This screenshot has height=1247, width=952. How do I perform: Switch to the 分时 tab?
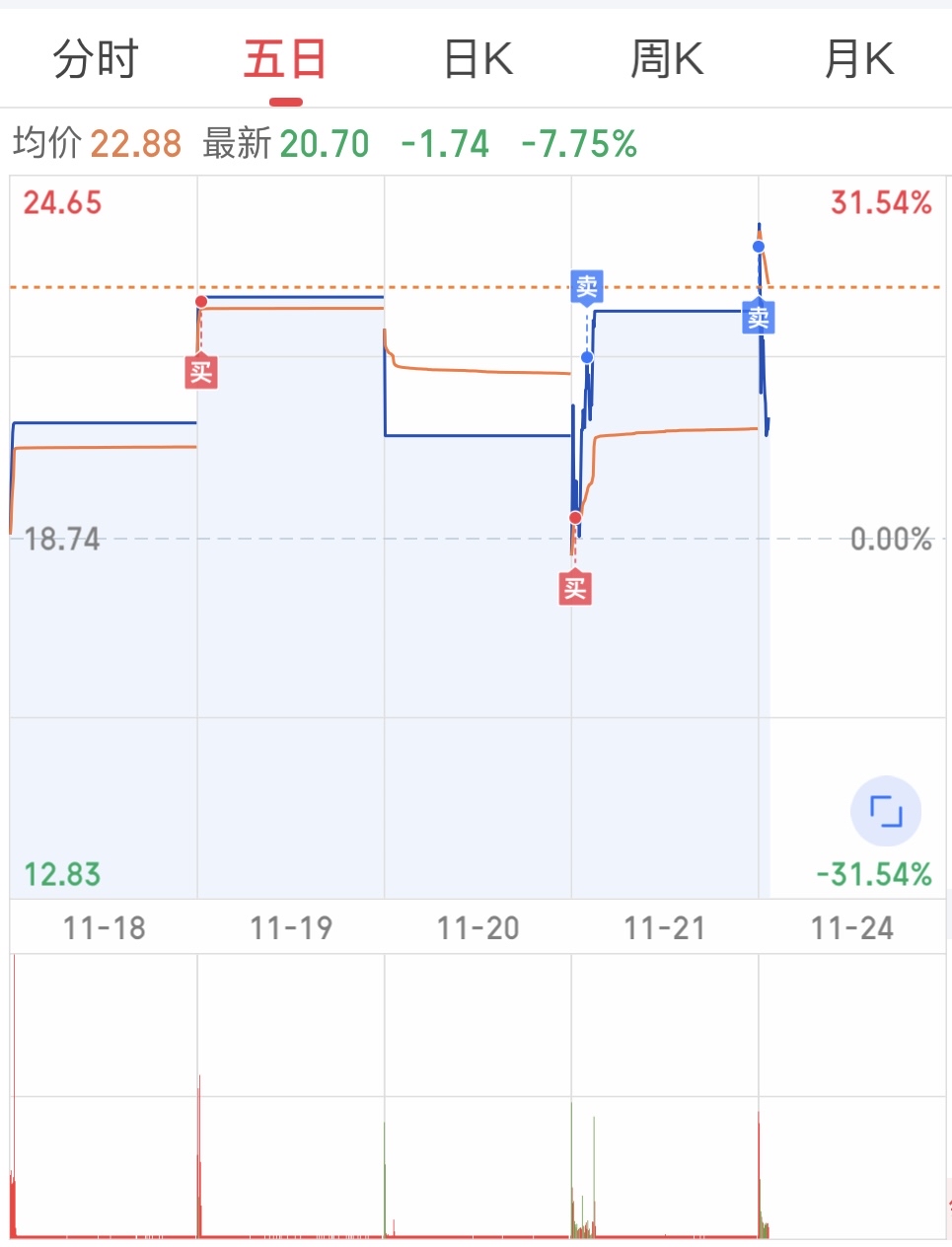coord(96,59)
